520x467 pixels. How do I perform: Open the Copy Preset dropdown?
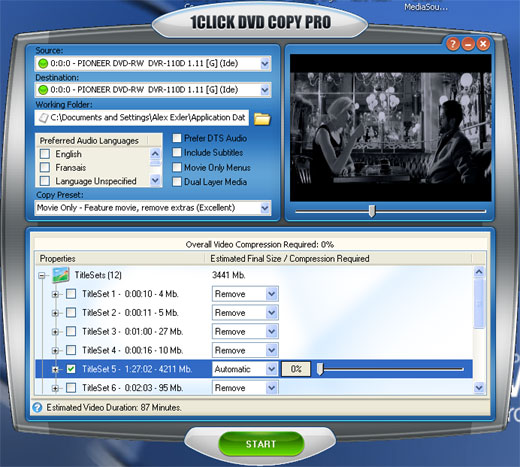(265, 208)
